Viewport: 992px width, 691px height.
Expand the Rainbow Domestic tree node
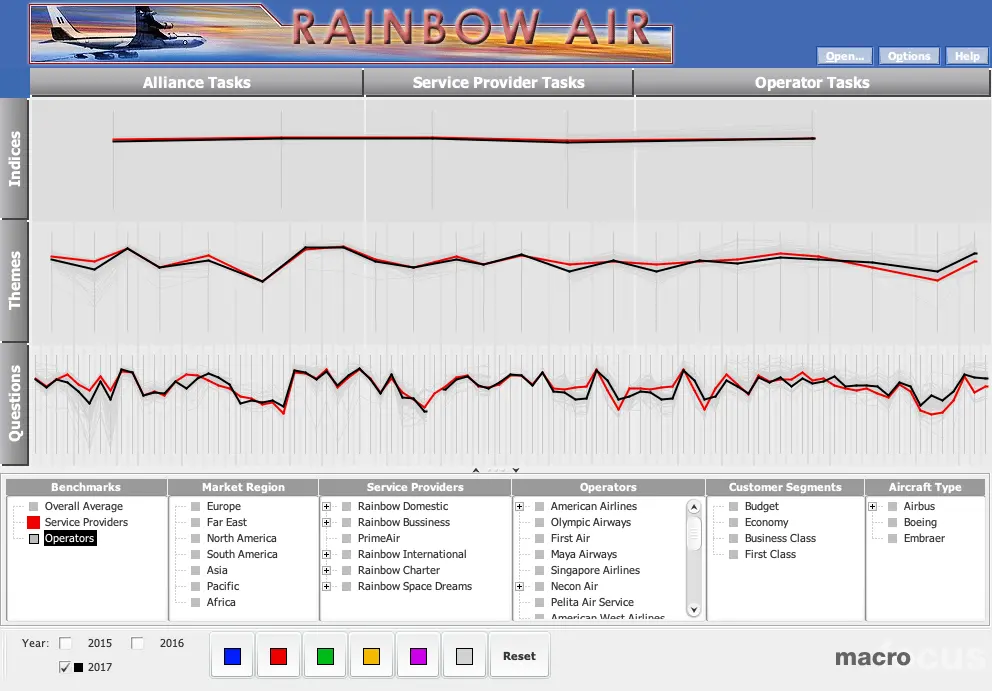[327, 506]
